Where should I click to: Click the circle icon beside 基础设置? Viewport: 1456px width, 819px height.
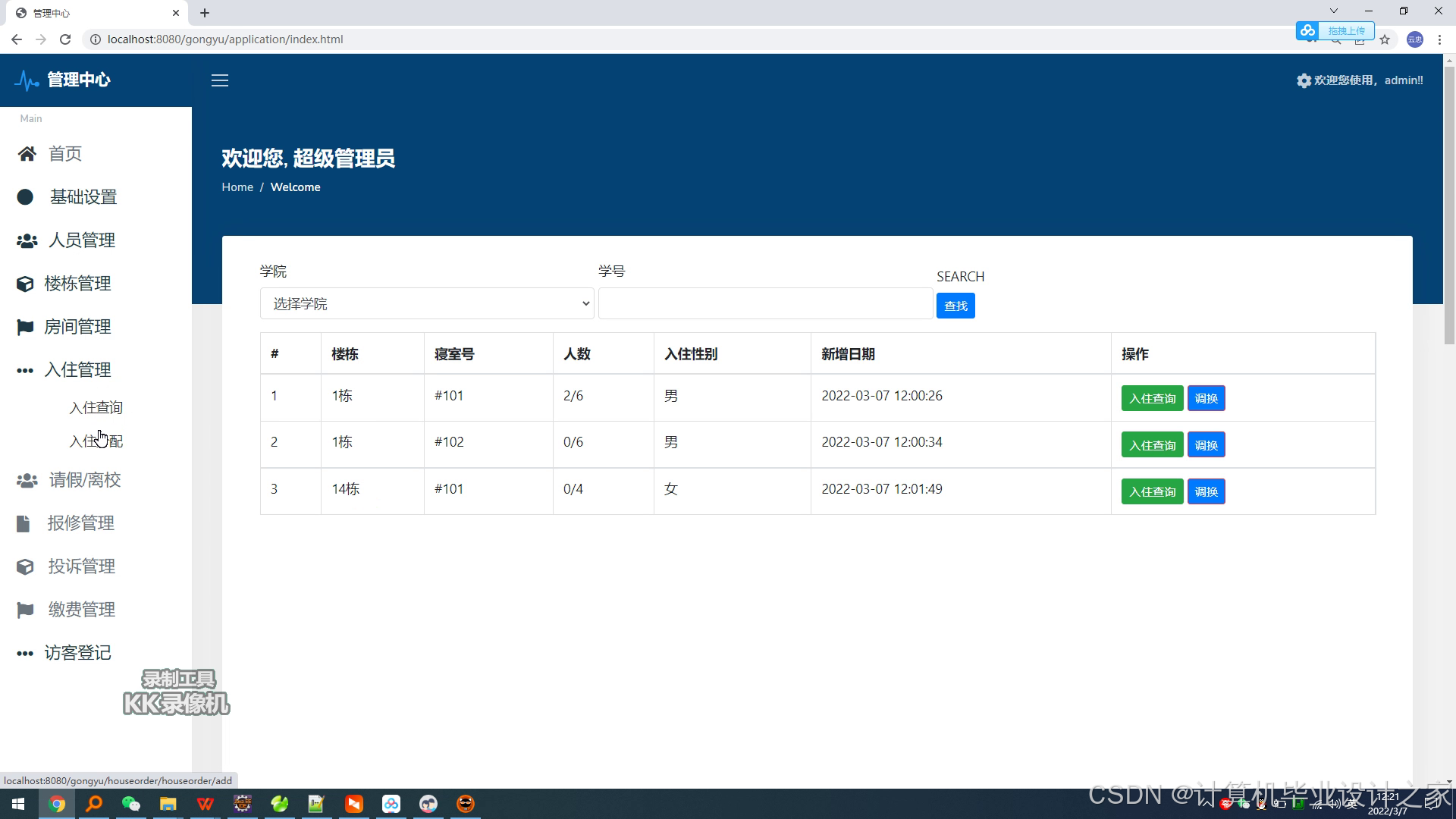[x=25, y=197]
